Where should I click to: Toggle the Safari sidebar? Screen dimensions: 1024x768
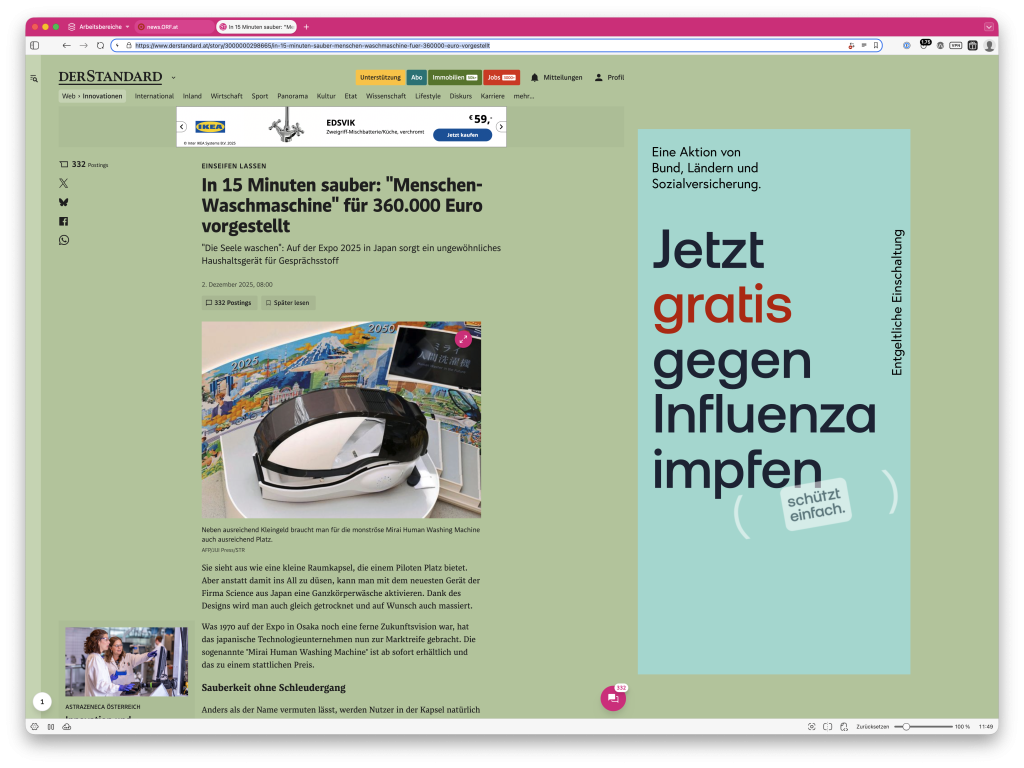coord(33,44)
